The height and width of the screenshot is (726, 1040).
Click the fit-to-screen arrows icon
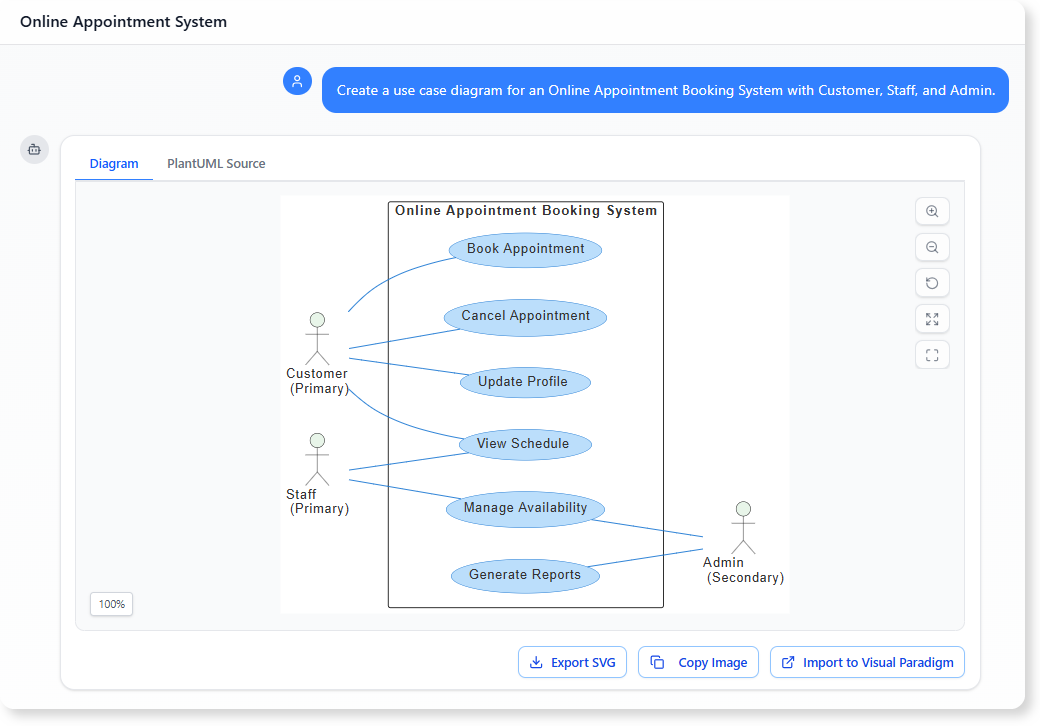pos(932,319)
